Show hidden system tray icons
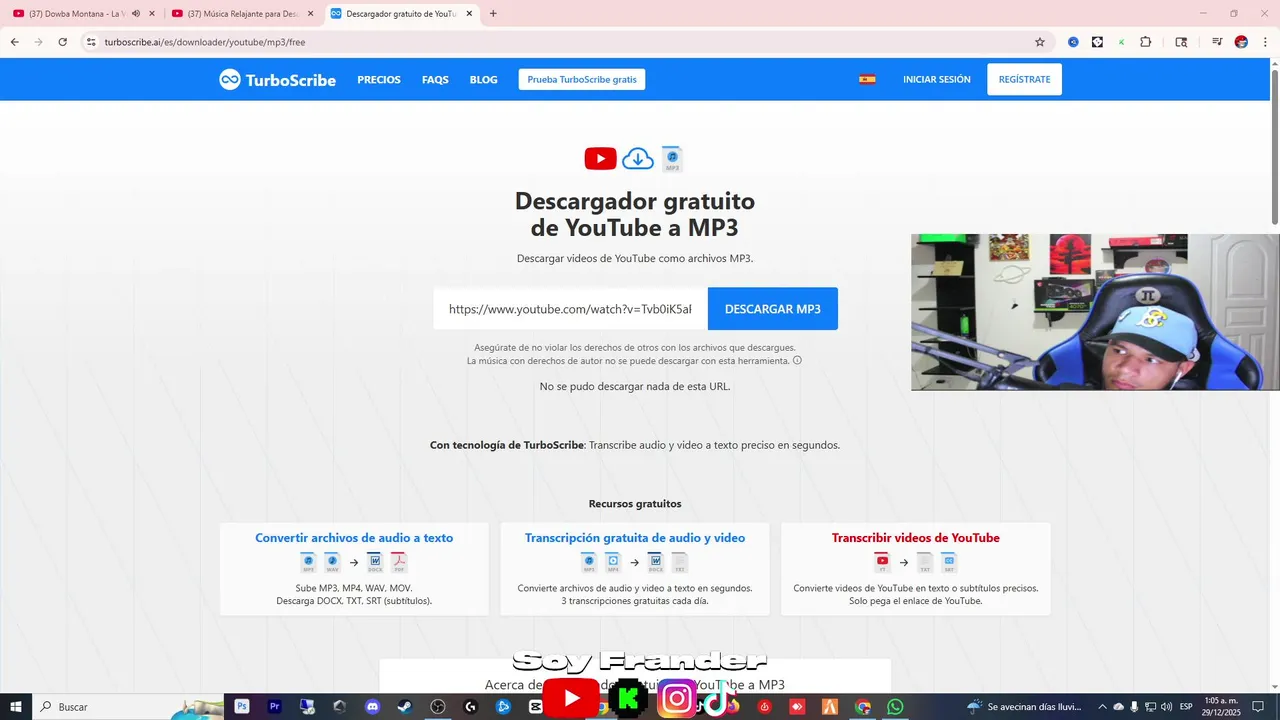1280x720 pixels. coord(1103,706)
